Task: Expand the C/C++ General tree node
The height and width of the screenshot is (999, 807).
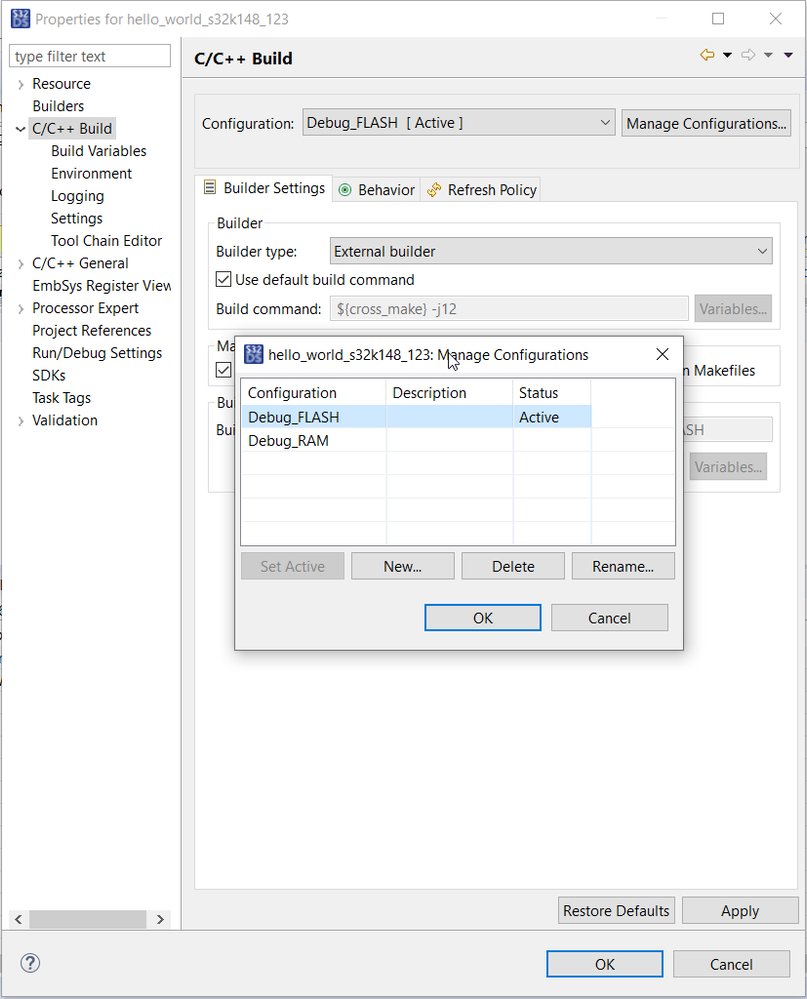Action: click(x=21, y=264)
